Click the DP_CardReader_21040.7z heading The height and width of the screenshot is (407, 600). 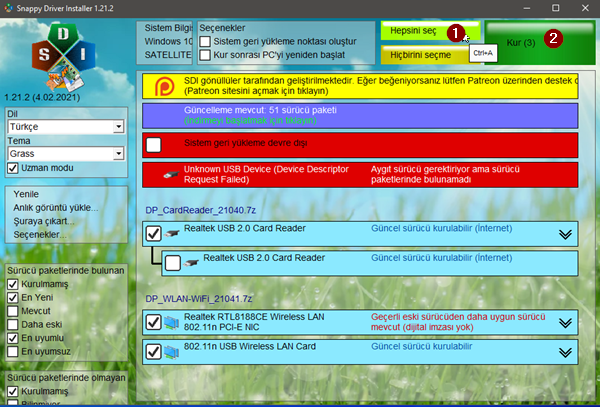tap(201, 210)
